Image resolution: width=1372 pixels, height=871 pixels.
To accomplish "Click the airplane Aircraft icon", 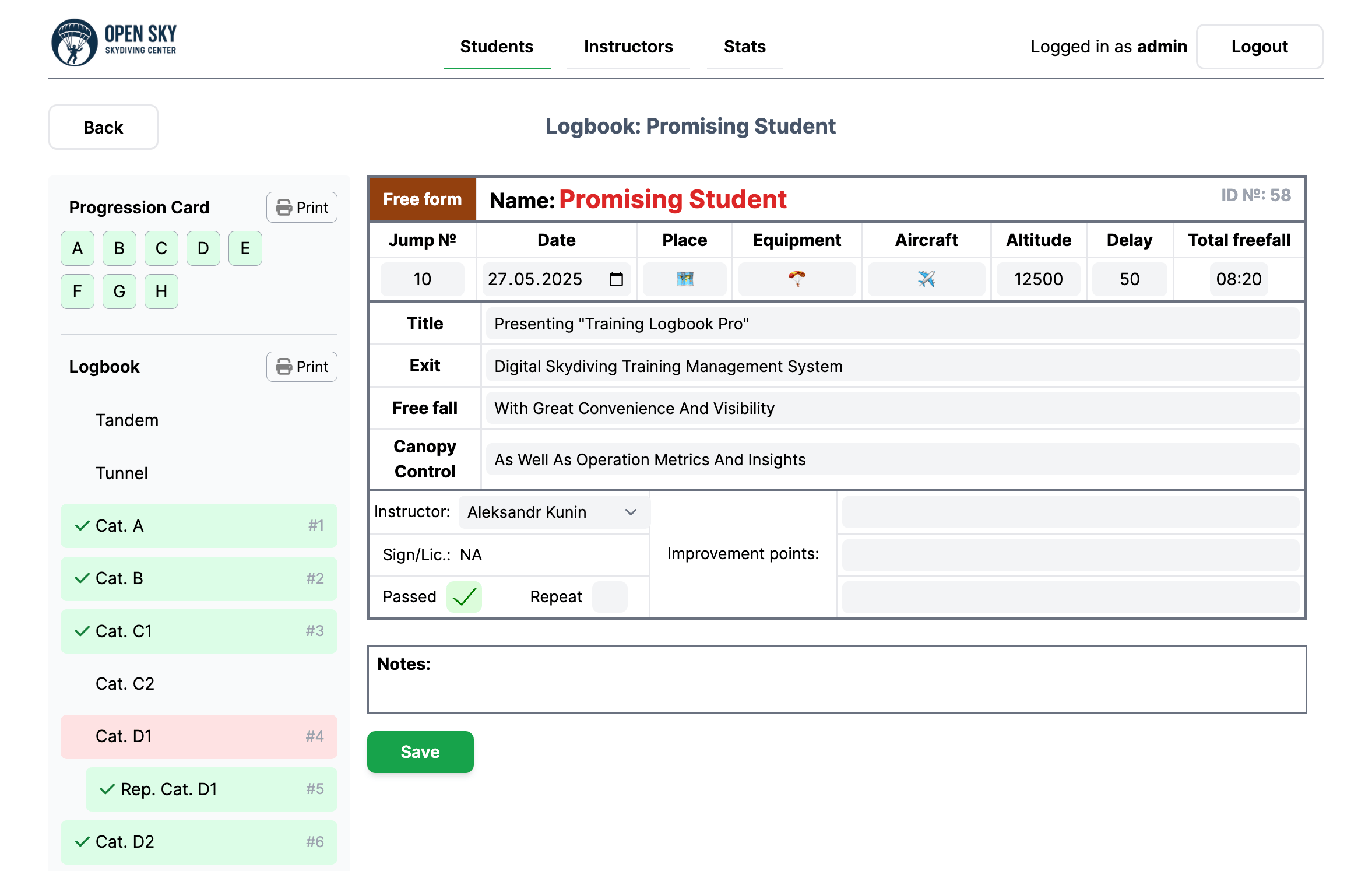I will 926,279.
